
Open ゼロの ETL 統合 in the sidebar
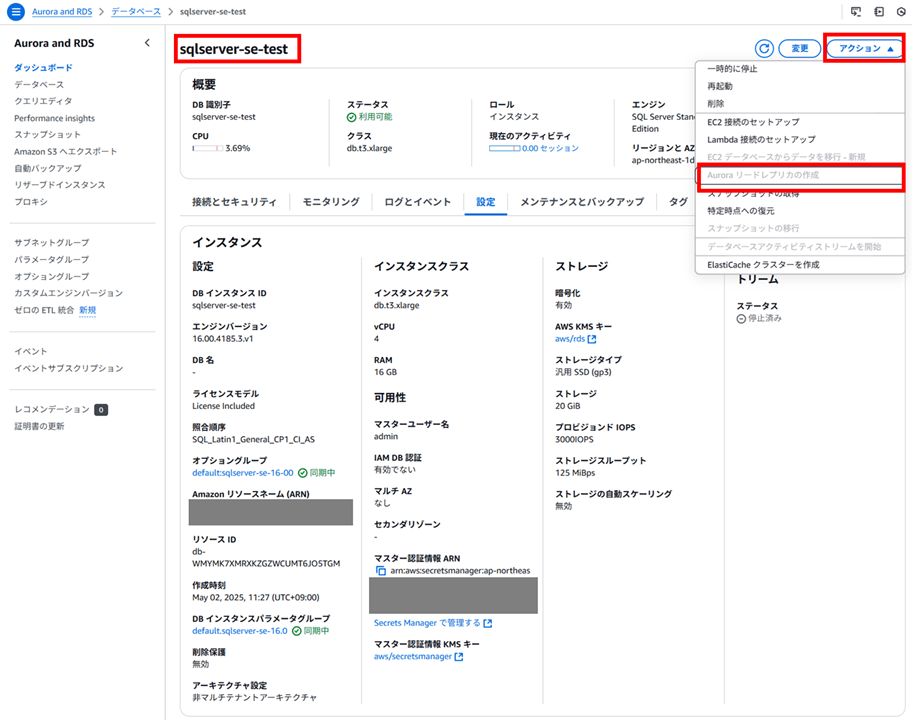coord(44,310)
